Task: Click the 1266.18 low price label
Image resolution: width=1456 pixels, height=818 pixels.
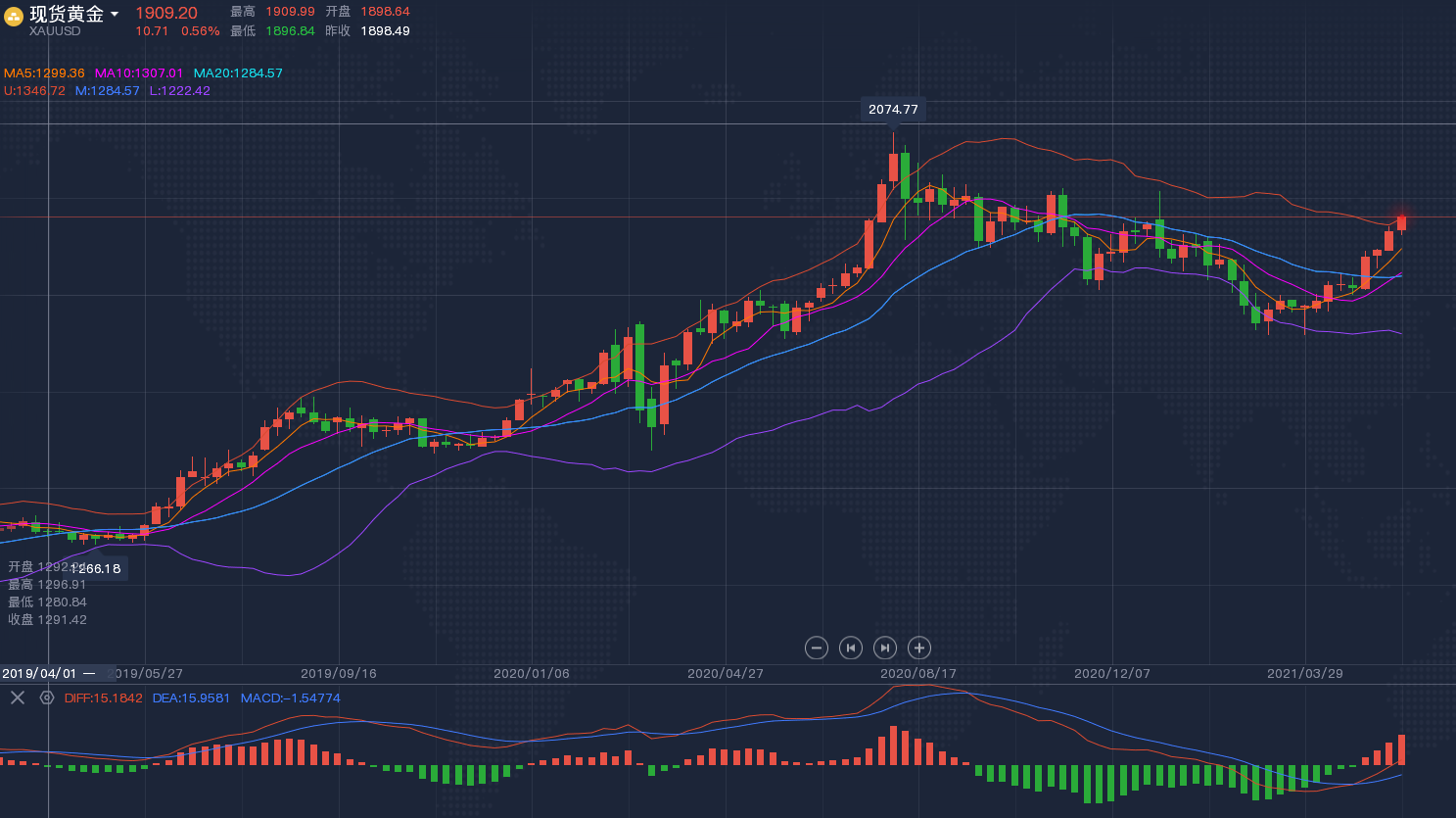Action: click(98, 568)
